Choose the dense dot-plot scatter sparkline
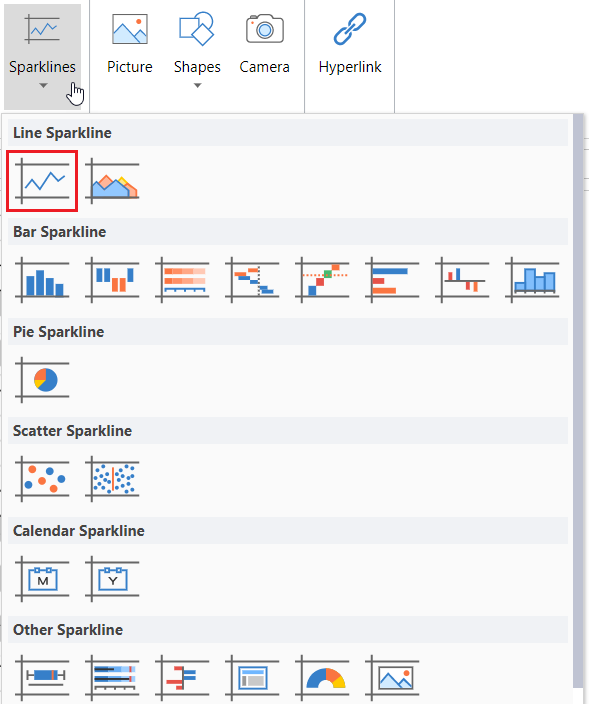This screenshot has width=589, height=704. click(x=112, y=479)
